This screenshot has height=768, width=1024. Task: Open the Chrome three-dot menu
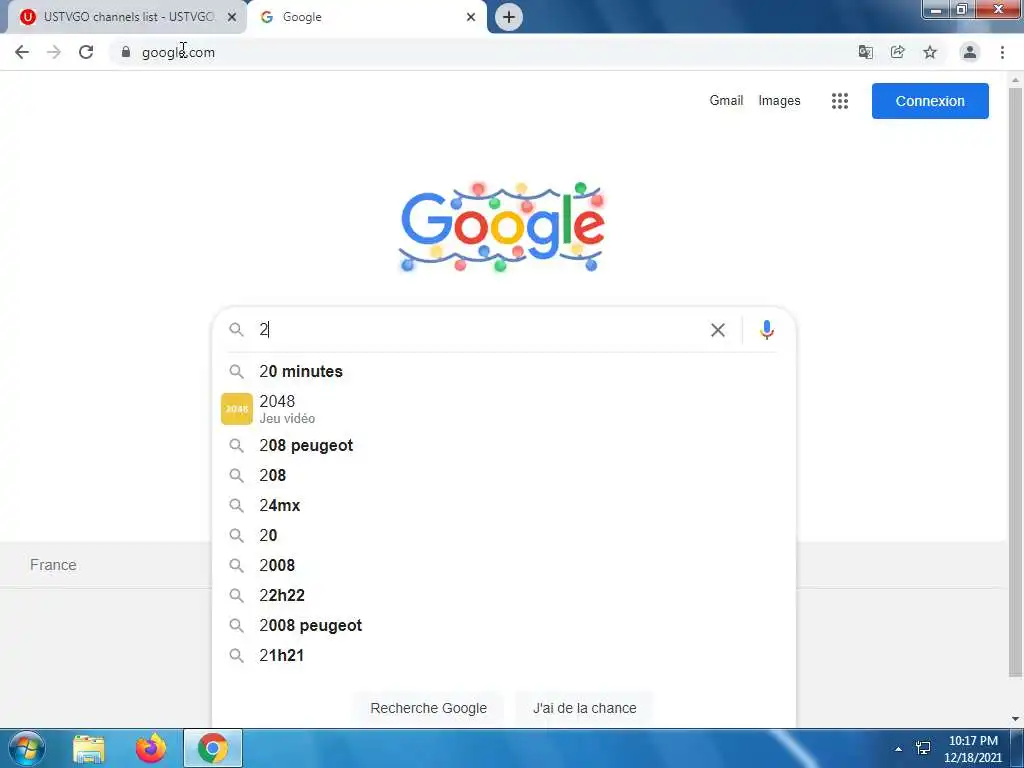(1002, 52)
